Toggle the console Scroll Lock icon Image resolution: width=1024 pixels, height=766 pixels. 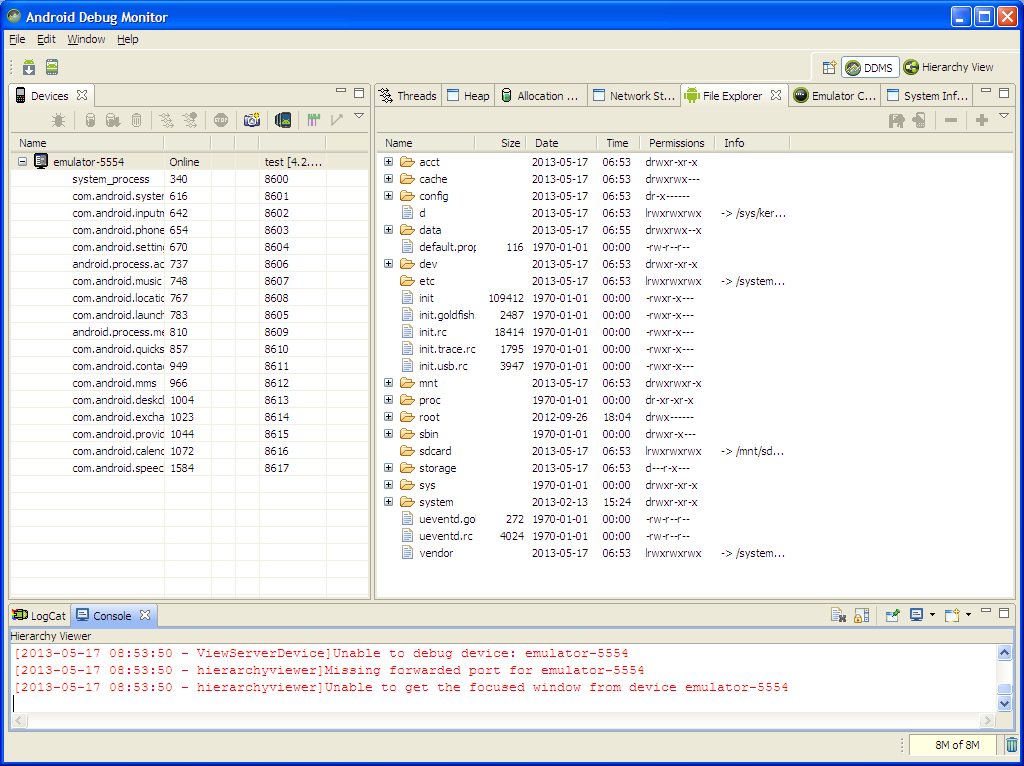pyautogui.click(x=861, y=615)
